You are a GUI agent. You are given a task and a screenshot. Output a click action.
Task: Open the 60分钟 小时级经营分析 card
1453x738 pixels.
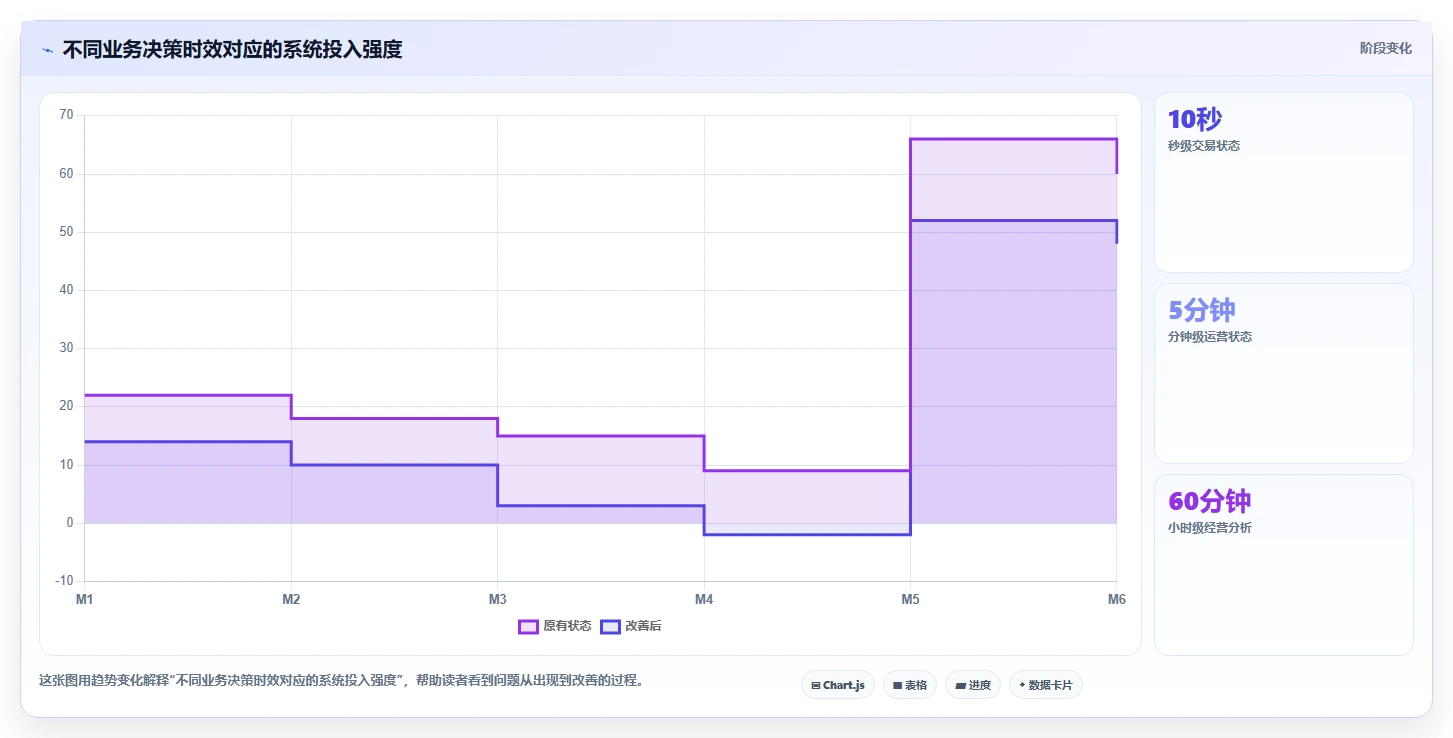point(1284,564)
